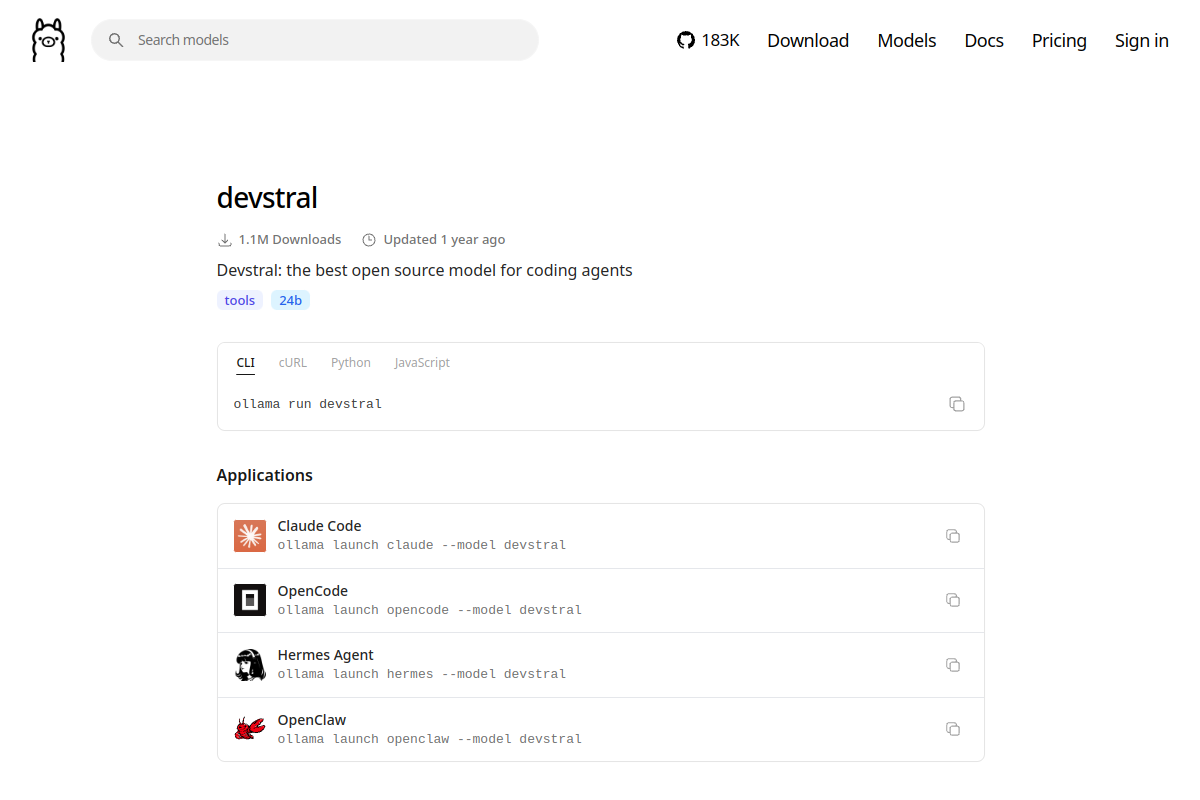Copy the Claude Code launch command

coord(953,536)
